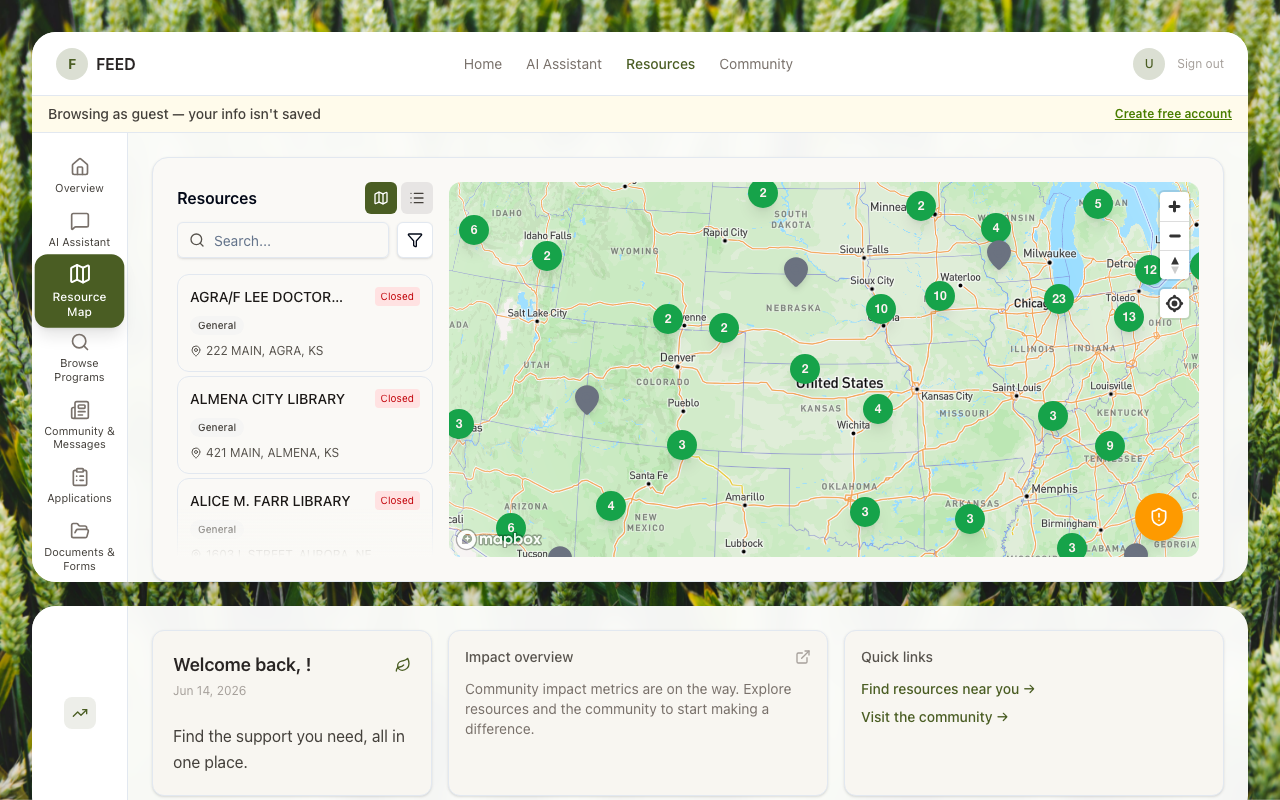The width and height of the screenshot is (1280, 800).
Task: Open Documents & Forms in the sidebar
Action: click(80, 546)
